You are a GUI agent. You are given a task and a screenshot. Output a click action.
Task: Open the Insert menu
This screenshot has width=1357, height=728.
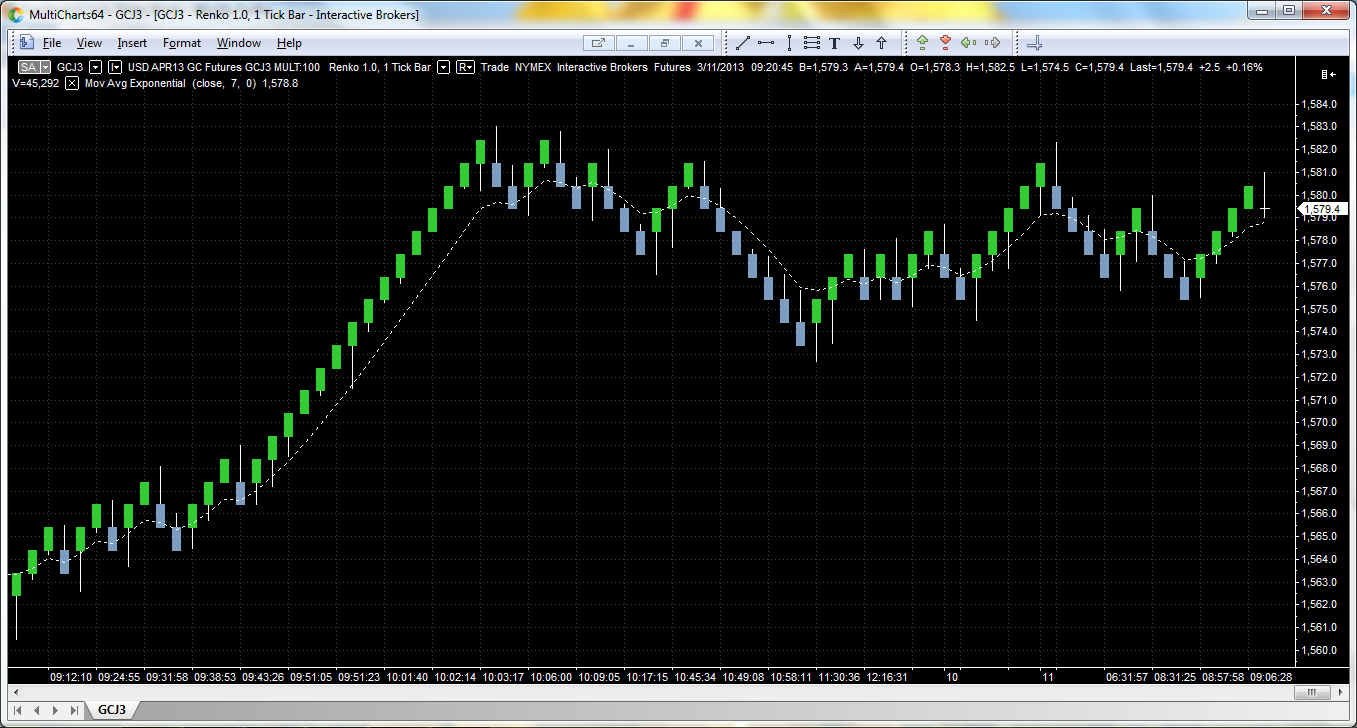pyautogui.click(x=132, y=43)
